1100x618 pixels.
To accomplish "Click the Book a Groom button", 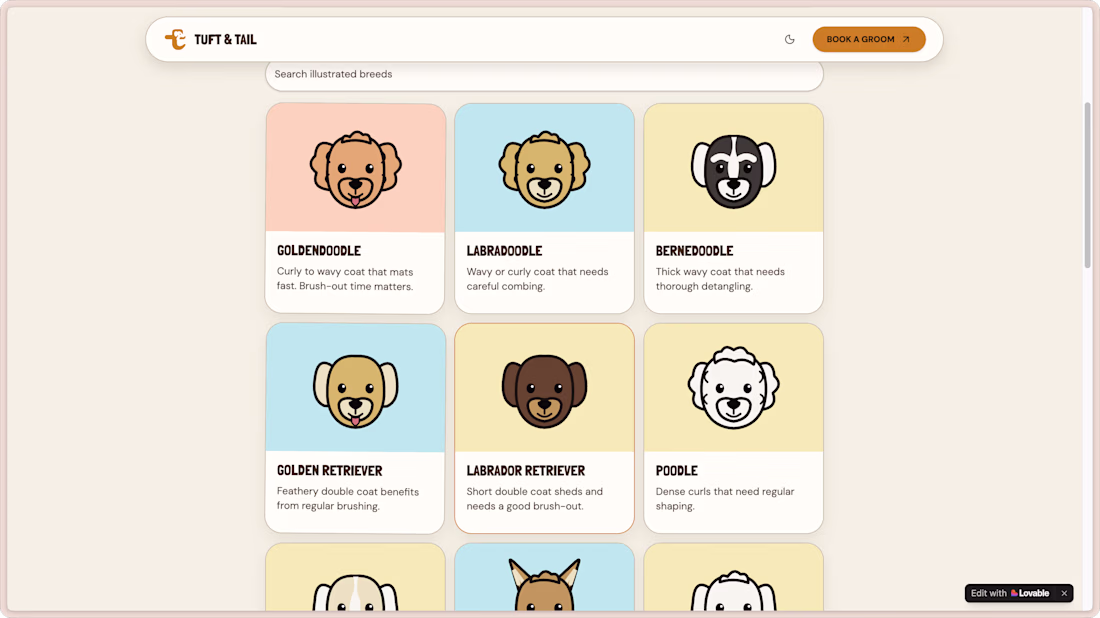I will 868,39.
